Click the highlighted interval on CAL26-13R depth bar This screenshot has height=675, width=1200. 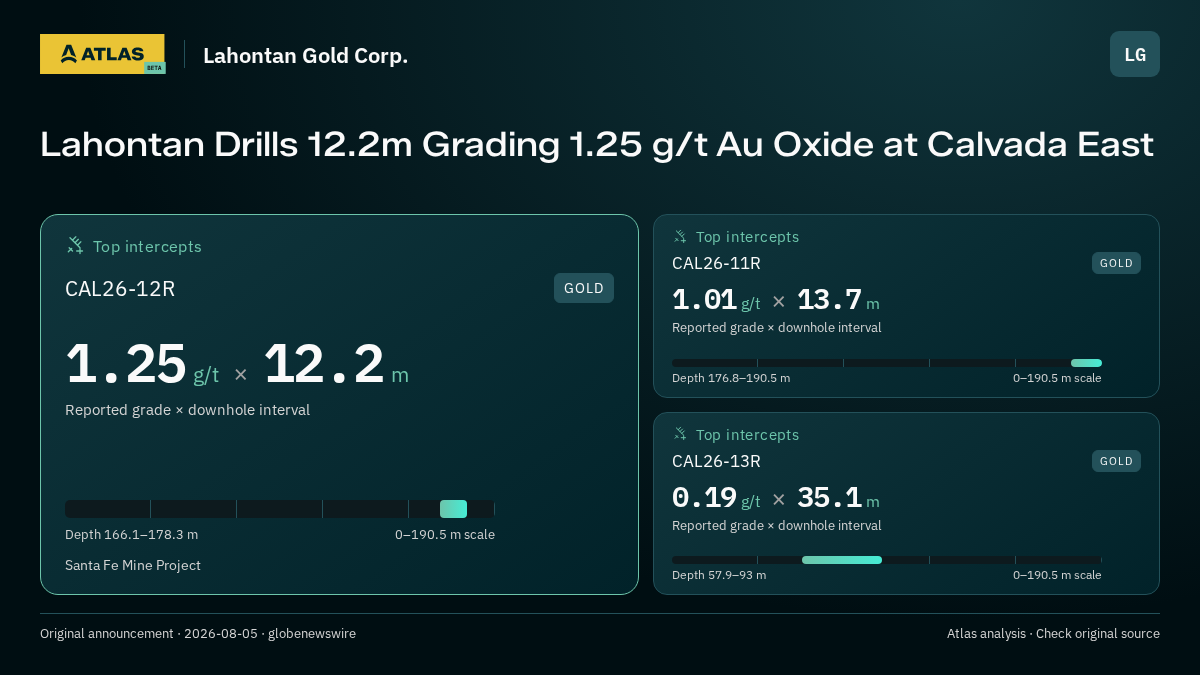point(842,560)
